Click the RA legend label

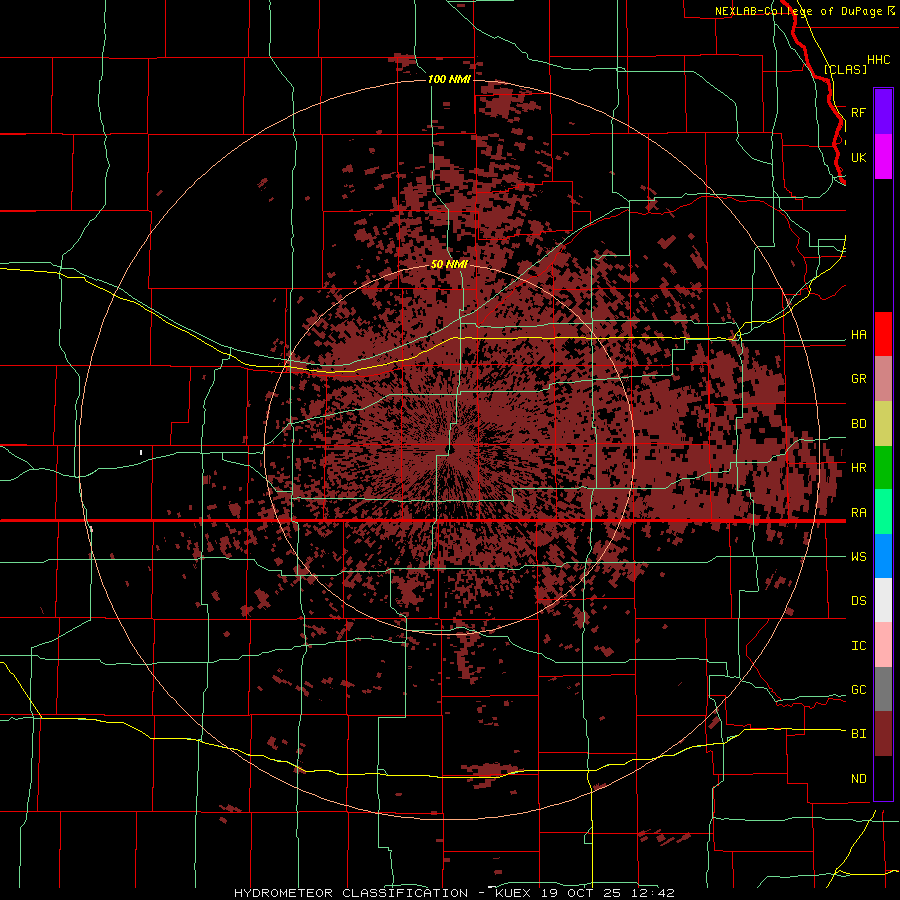click(858, 512)
